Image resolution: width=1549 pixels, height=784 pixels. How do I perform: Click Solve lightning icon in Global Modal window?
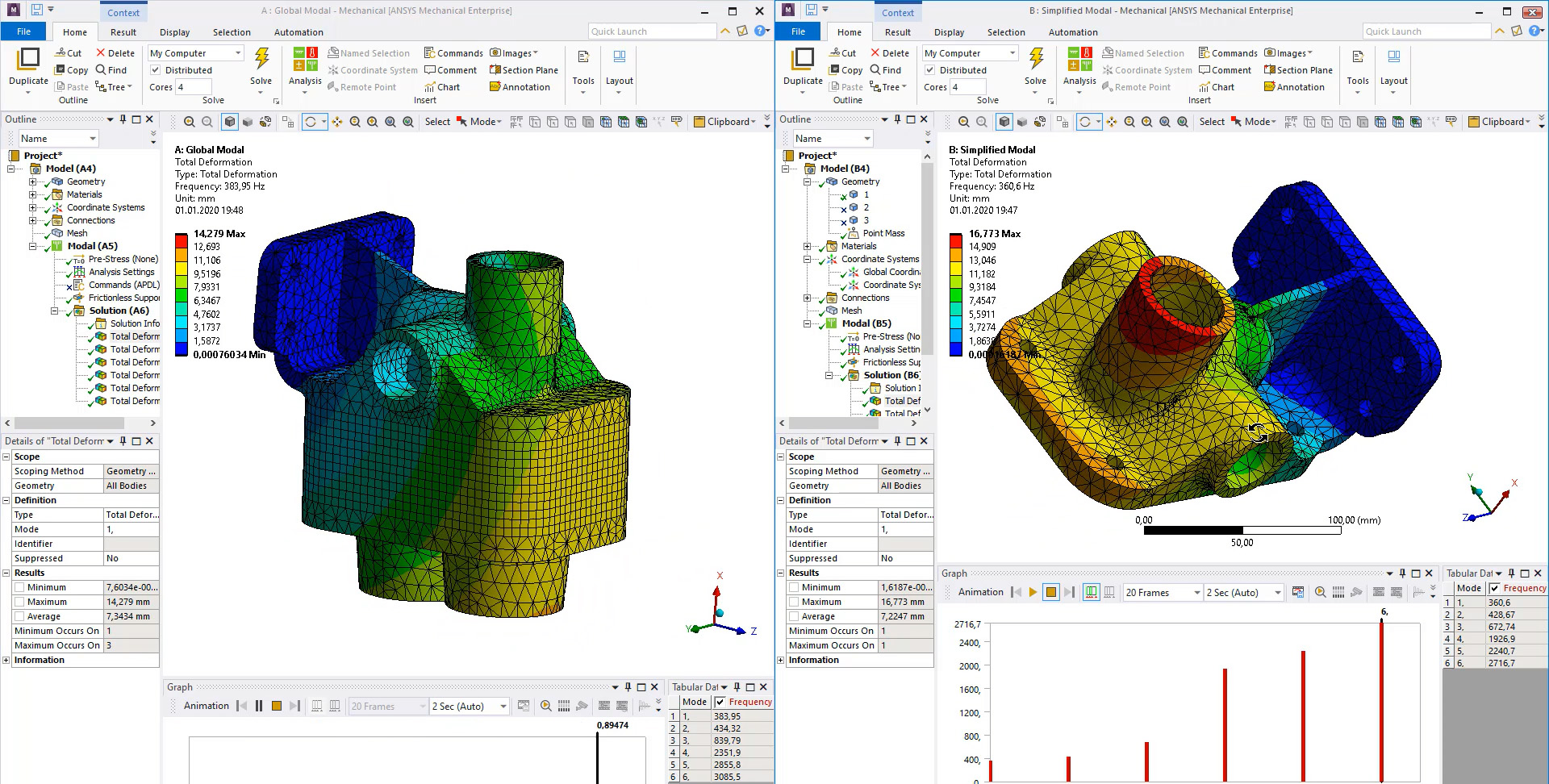click(x=261, y=59)
